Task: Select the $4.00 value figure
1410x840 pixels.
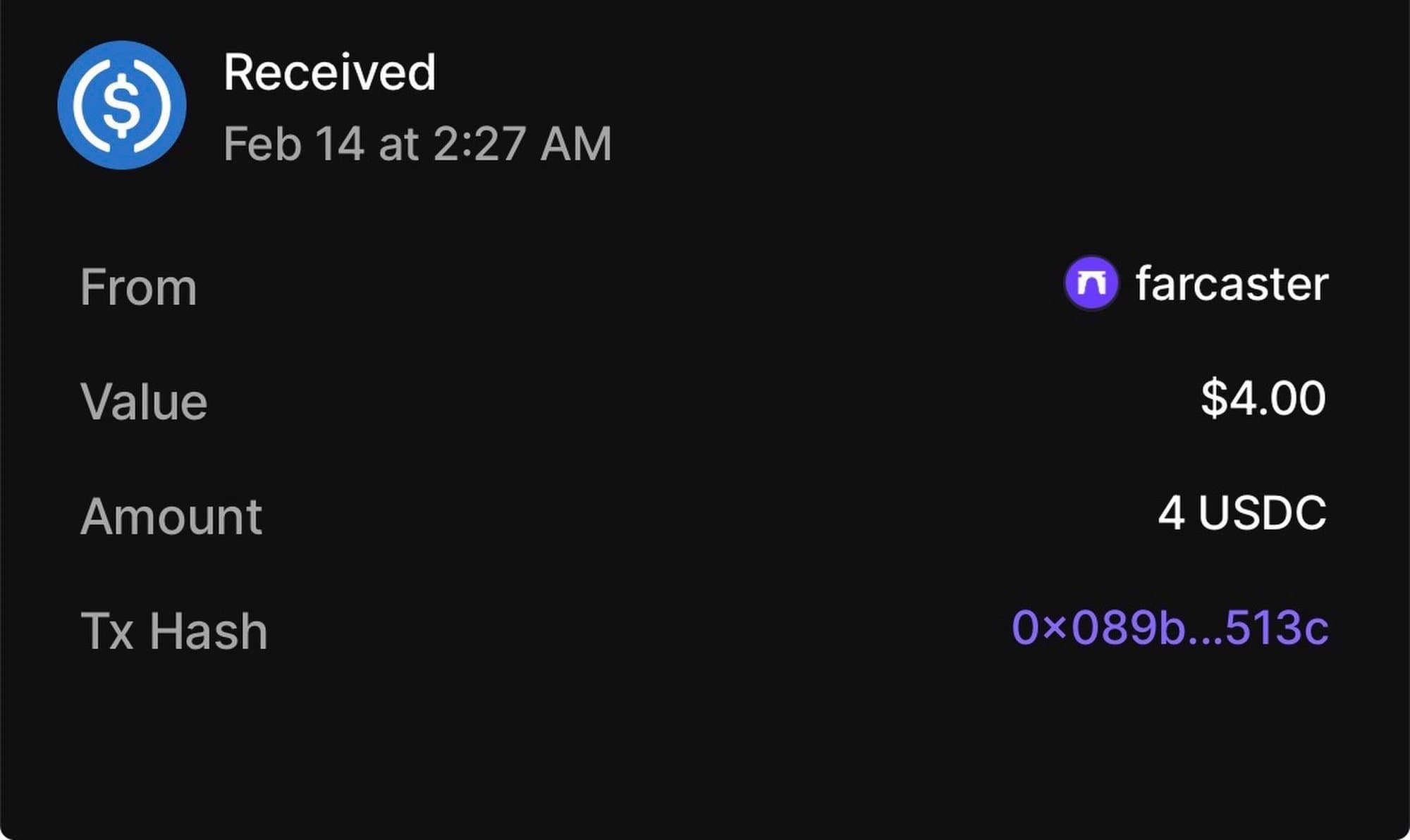Action: (x=1263, y=398)
